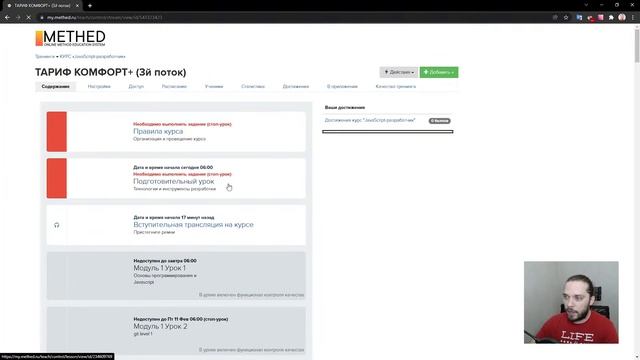Open the Подготовительный урок lesson
The image size is (640, 360).
(173, 181)
